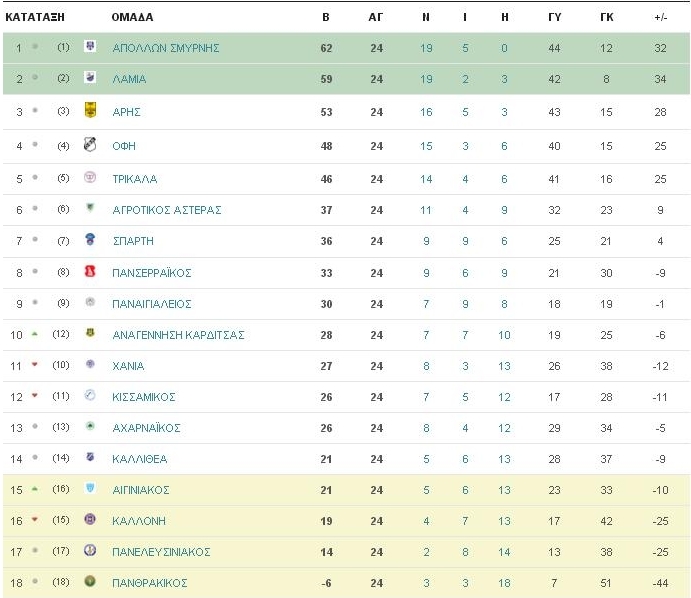The image size is (691, 598).
Task: Click the ΠΑΝΣΕΡΡΑΪΚΟΣ red crest icon
Action: click(90, 271)
